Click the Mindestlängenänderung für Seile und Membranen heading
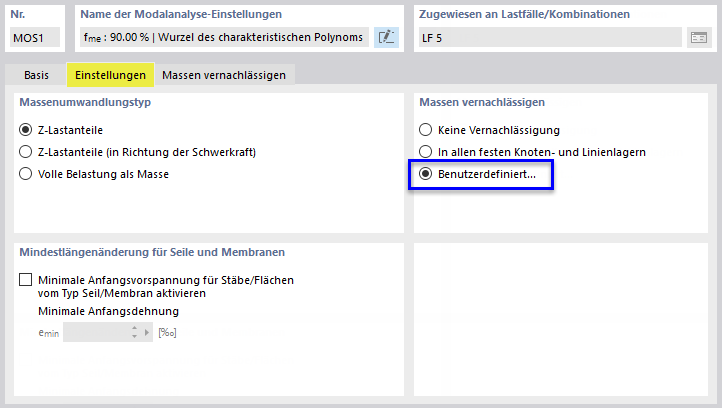Screen dimensions: 722x408 (152, 252)
